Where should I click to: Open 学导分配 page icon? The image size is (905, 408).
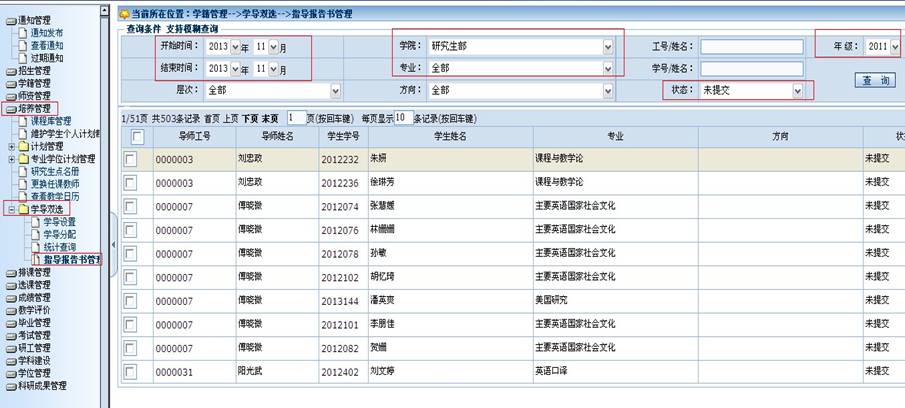[x=36, y=234]
